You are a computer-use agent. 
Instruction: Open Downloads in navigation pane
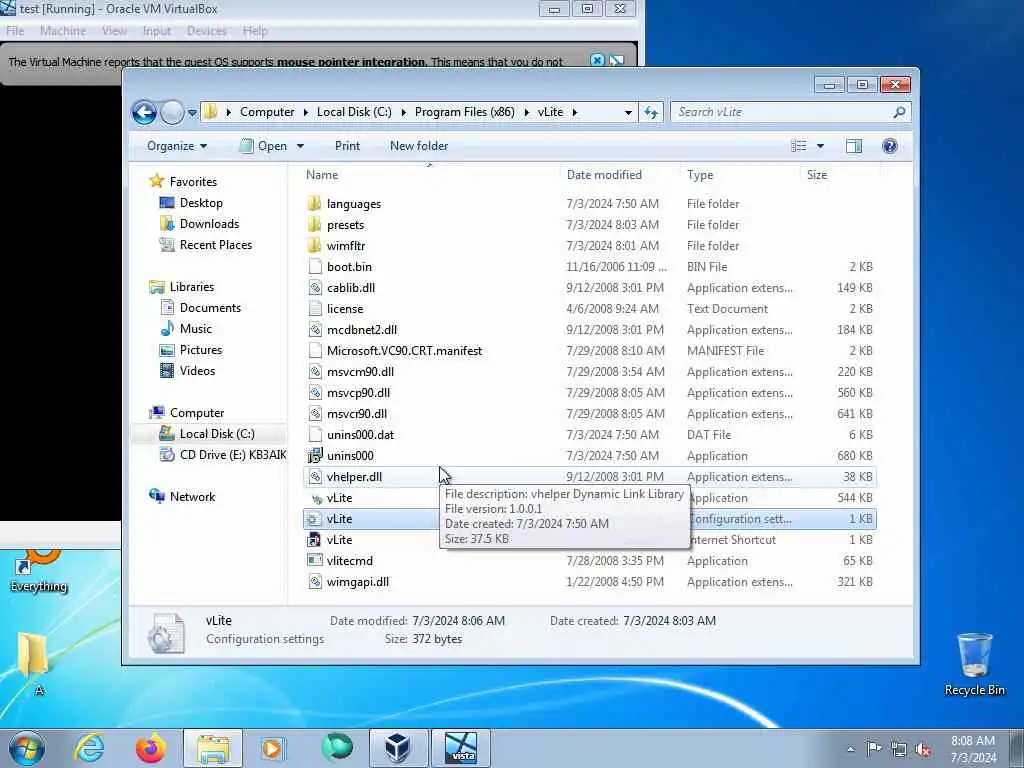(210, 224)
